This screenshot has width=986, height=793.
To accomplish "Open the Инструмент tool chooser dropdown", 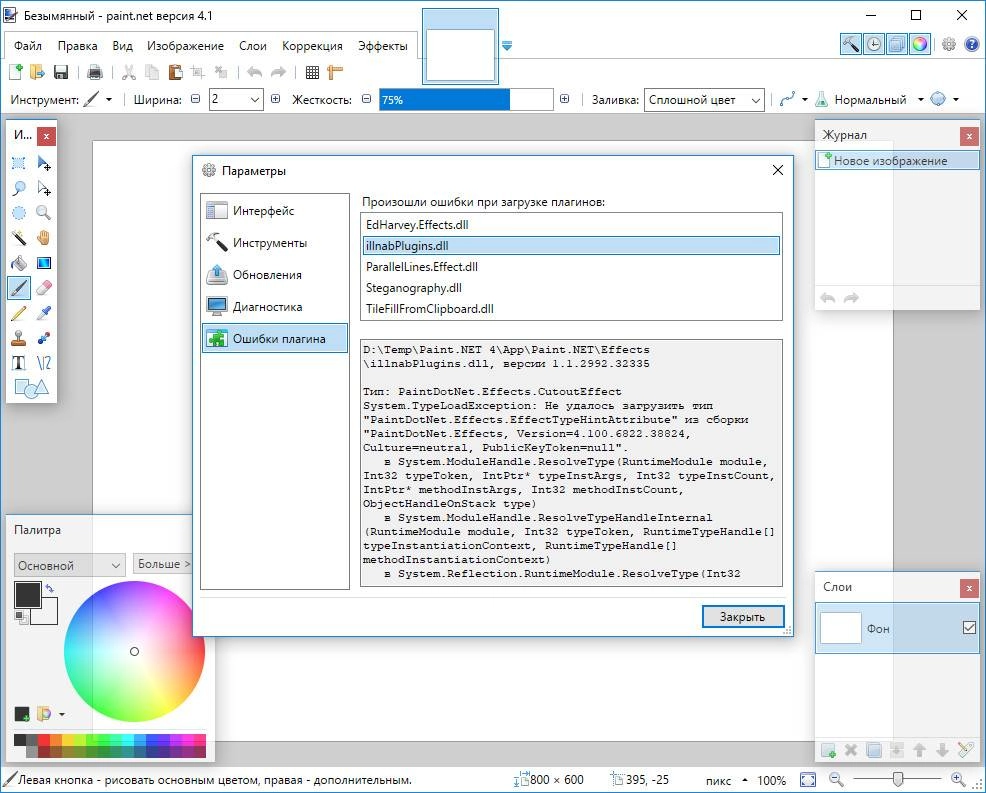I will point(109,99).
